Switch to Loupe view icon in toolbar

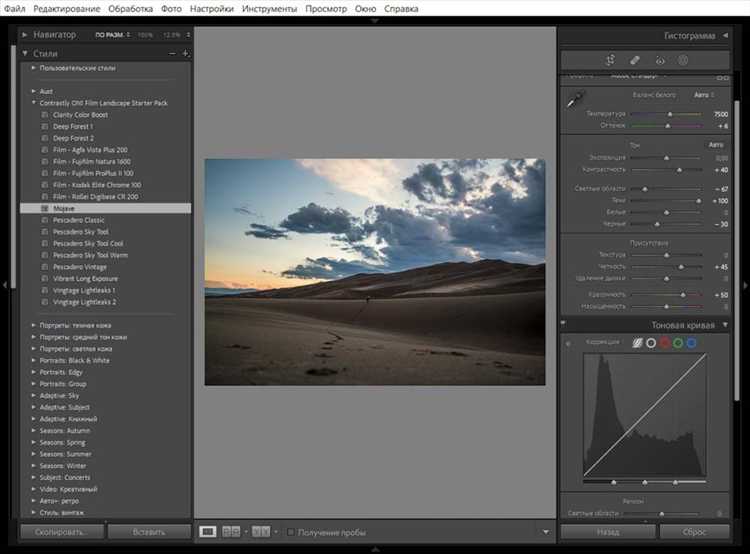208,532
